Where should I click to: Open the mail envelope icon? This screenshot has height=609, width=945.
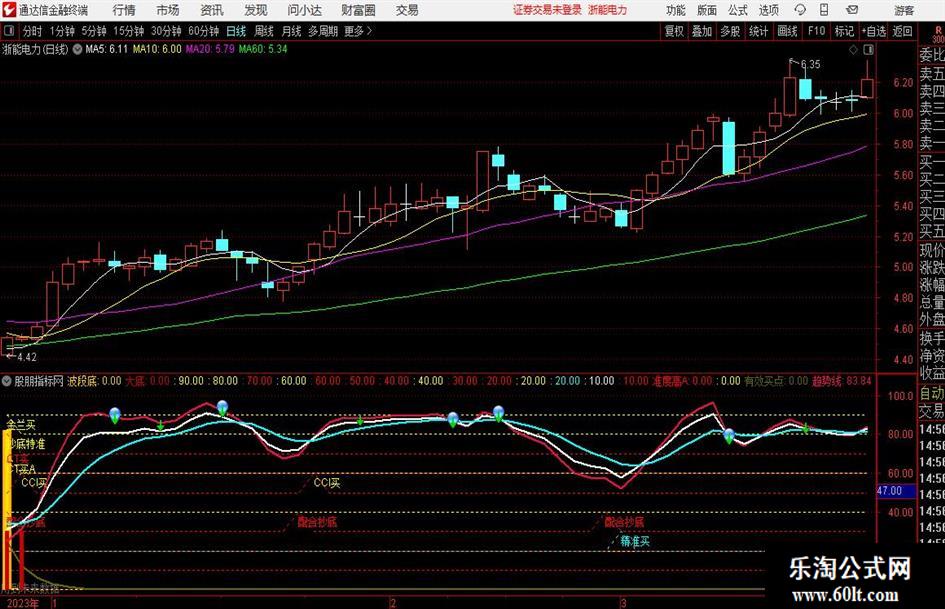(x=852, y=10)
